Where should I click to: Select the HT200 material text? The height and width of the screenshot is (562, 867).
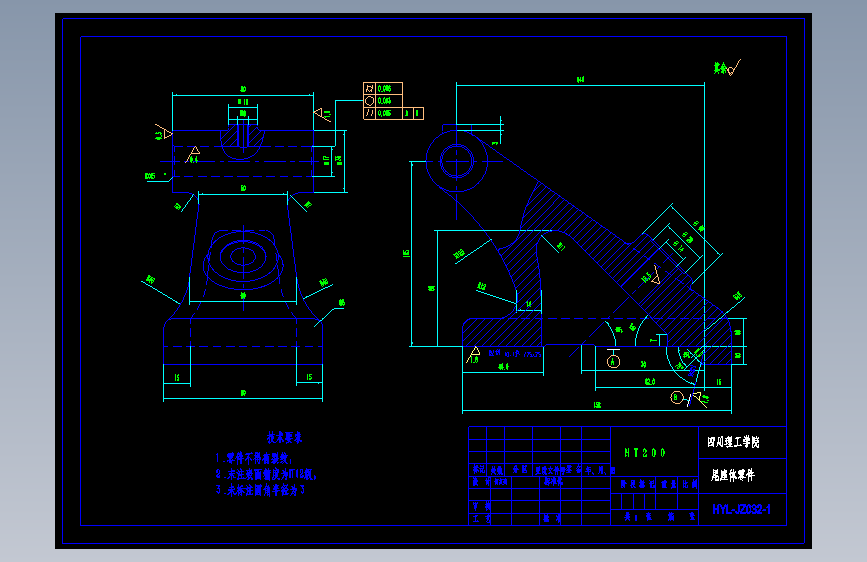645,452
